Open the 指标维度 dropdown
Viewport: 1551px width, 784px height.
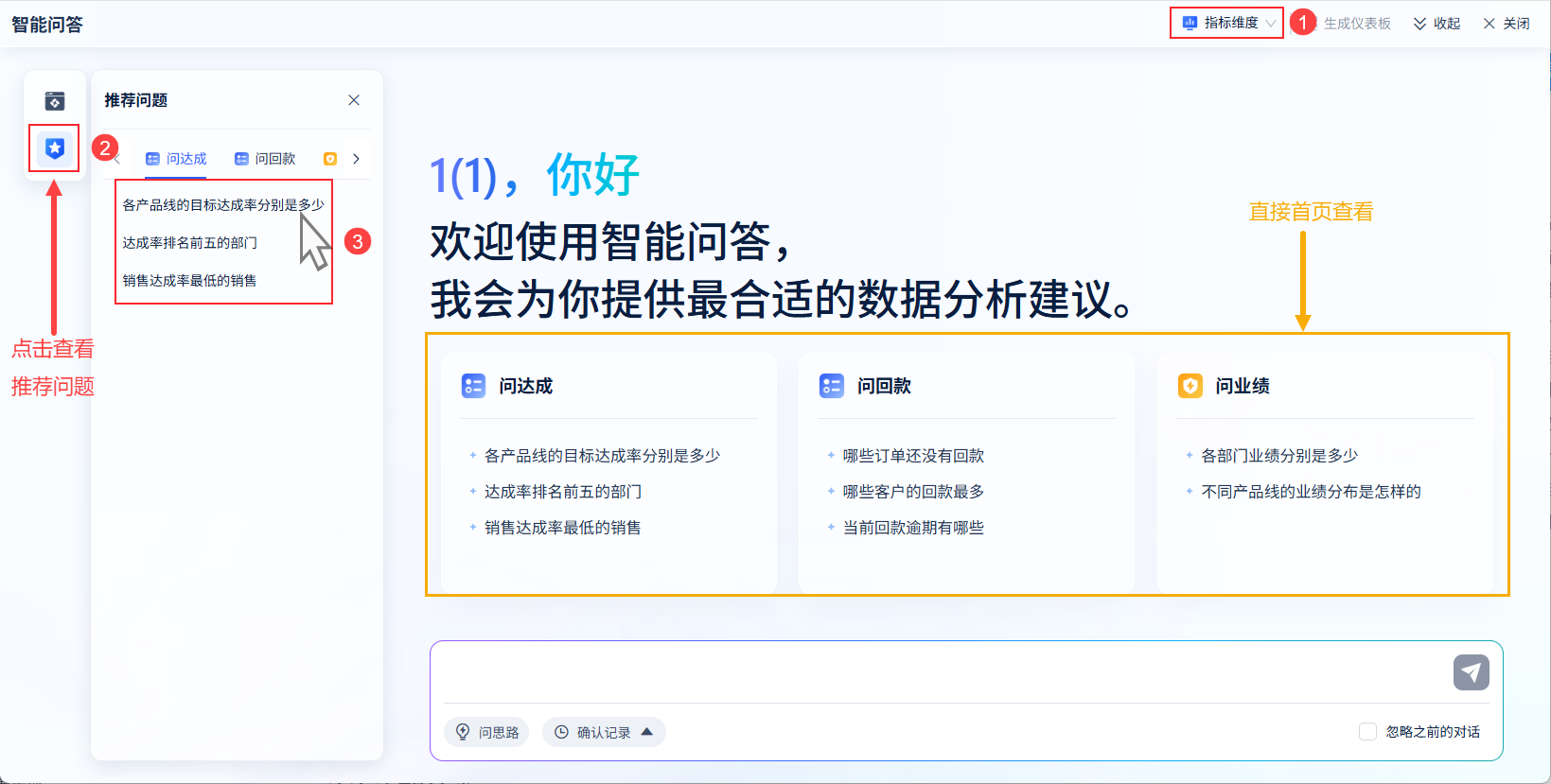(x=1228, y=23)
